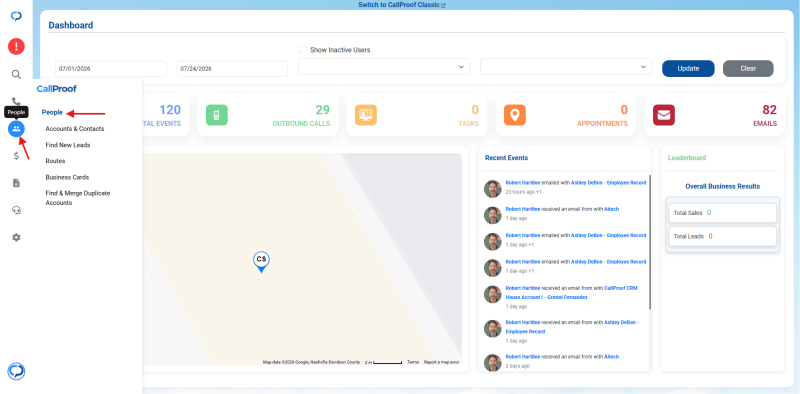Open the dollar sign sales icon

[16, 156]
